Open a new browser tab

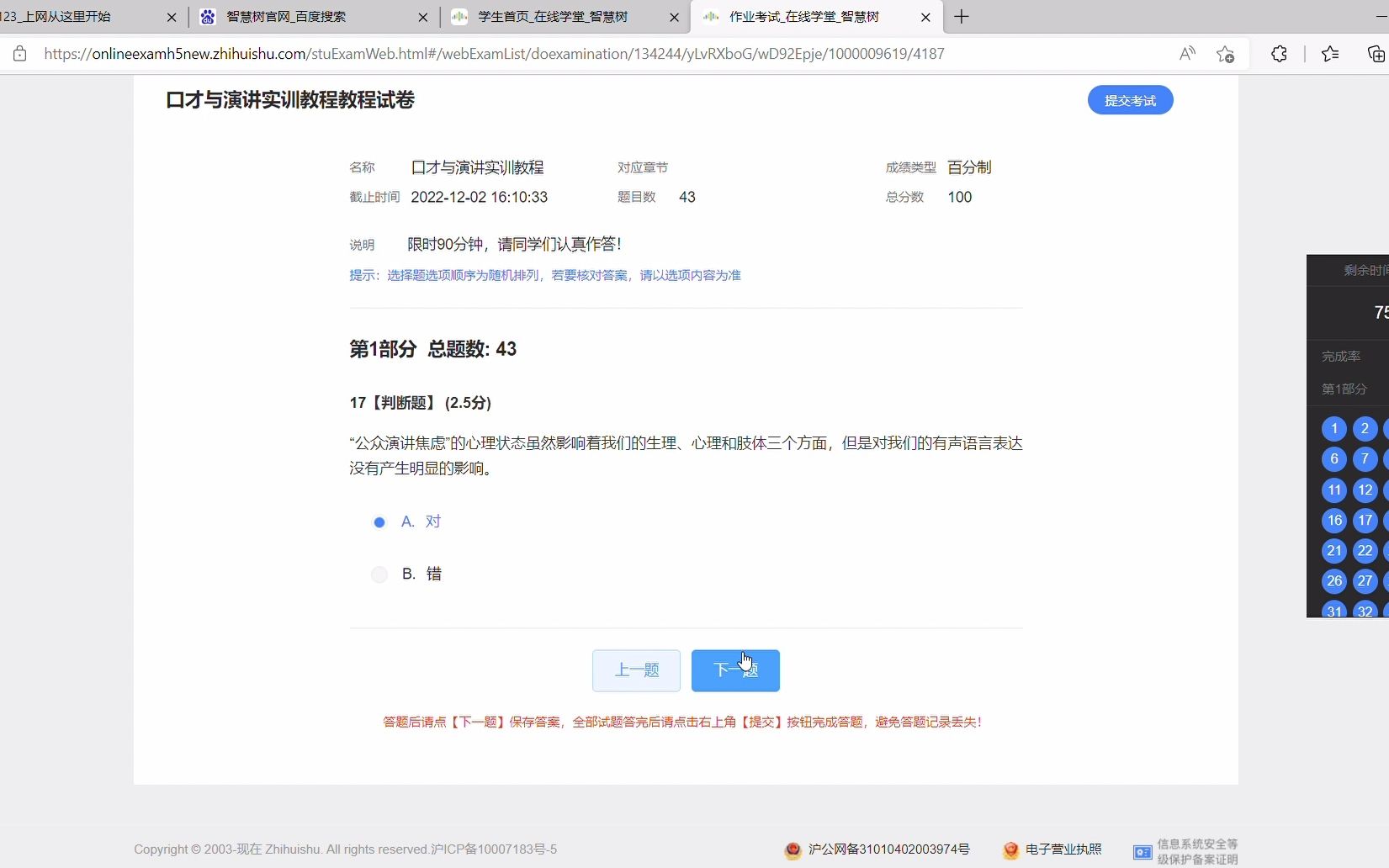click(962, 17)
